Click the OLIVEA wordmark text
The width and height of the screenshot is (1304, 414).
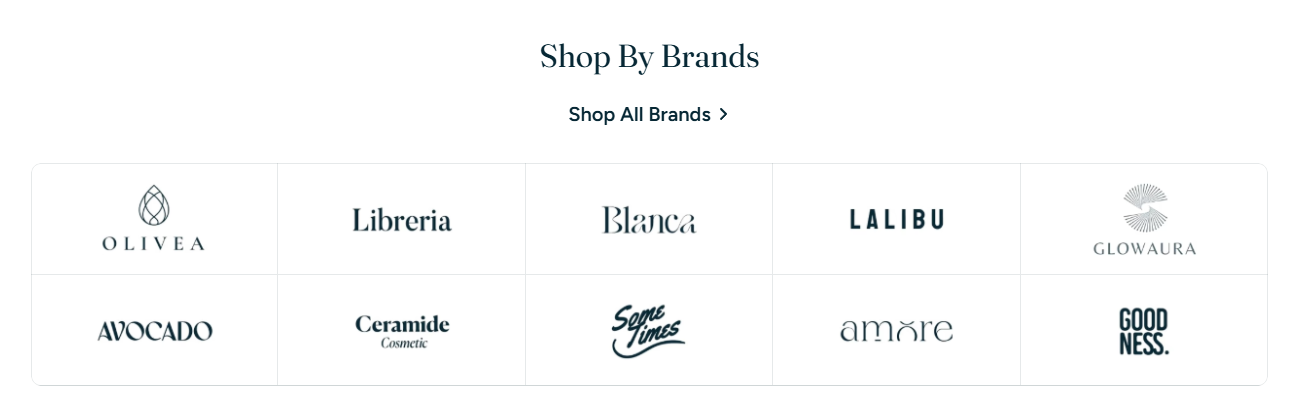tap(154, 243)
